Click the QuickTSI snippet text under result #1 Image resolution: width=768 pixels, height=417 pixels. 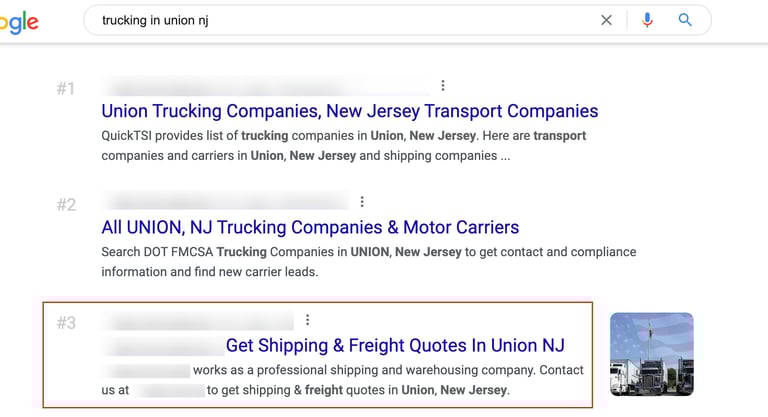[344, 146]
